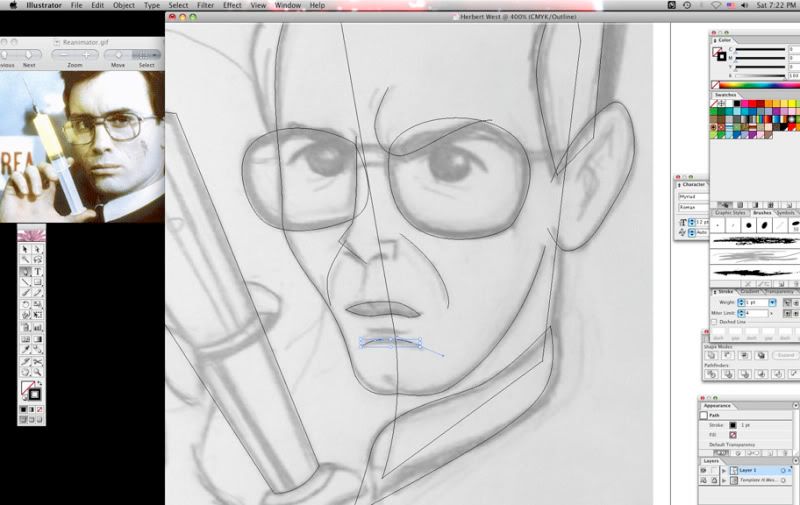Open the Layers panel options menu
The width and height of the screenshot is (800, 505).
pyautogui.click(x=795, y=461)
